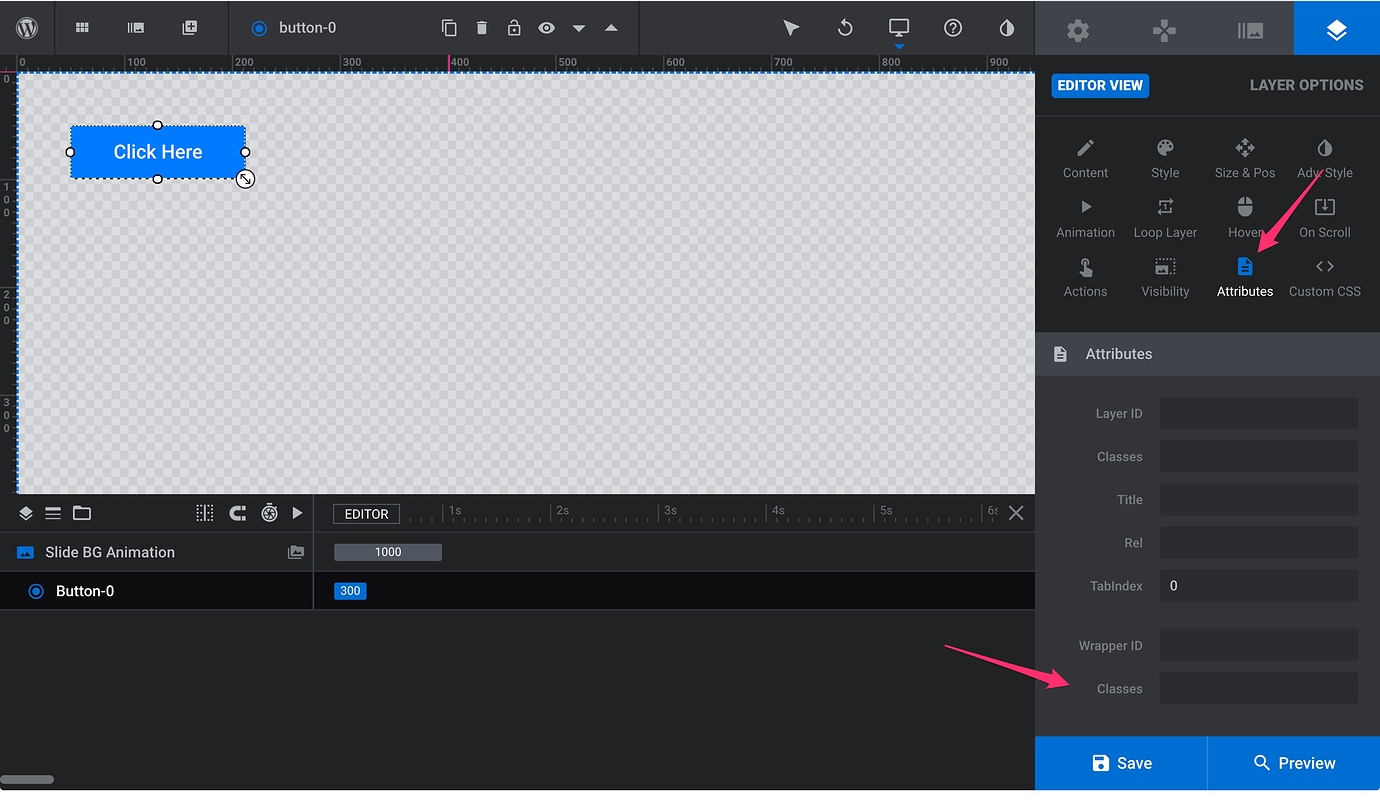Preview the slider
The image size is (1380, 804).
[x=1295, y=762]
